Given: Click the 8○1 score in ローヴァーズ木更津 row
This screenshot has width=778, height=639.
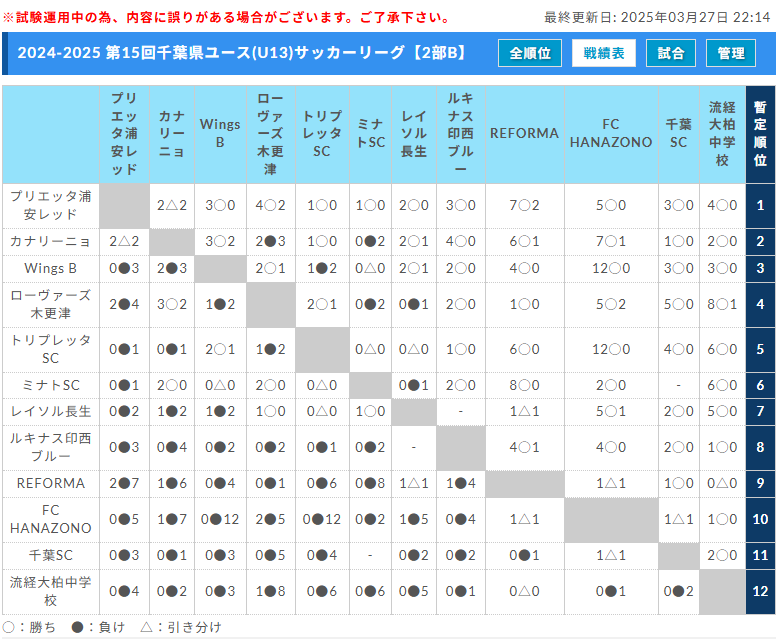Looking at the screenshot, I should [x=722, y=305].
